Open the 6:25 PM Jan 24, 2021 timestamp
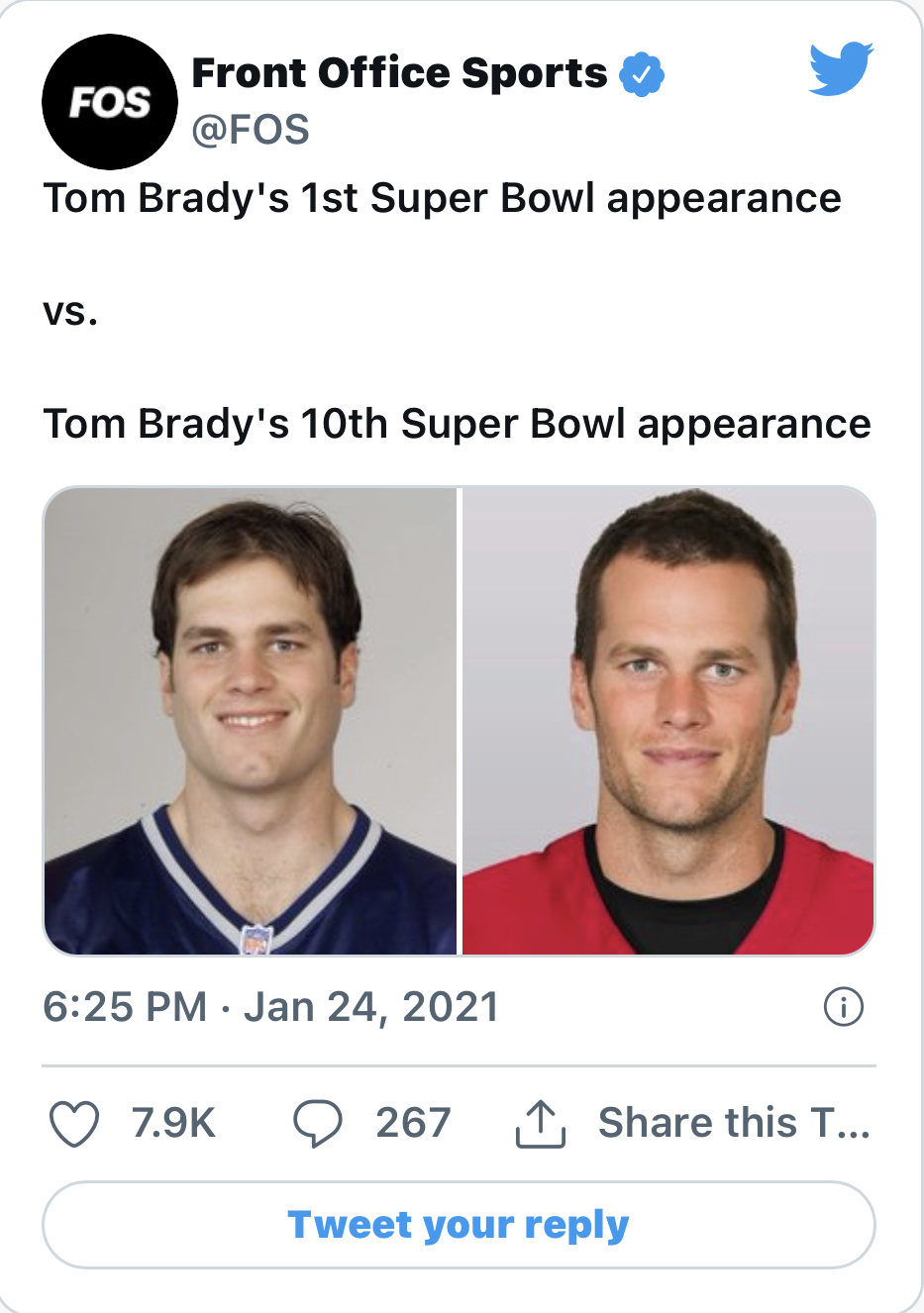This screenshot has width=924, height=1313. pyautogui.click(x=270, y=1007)
